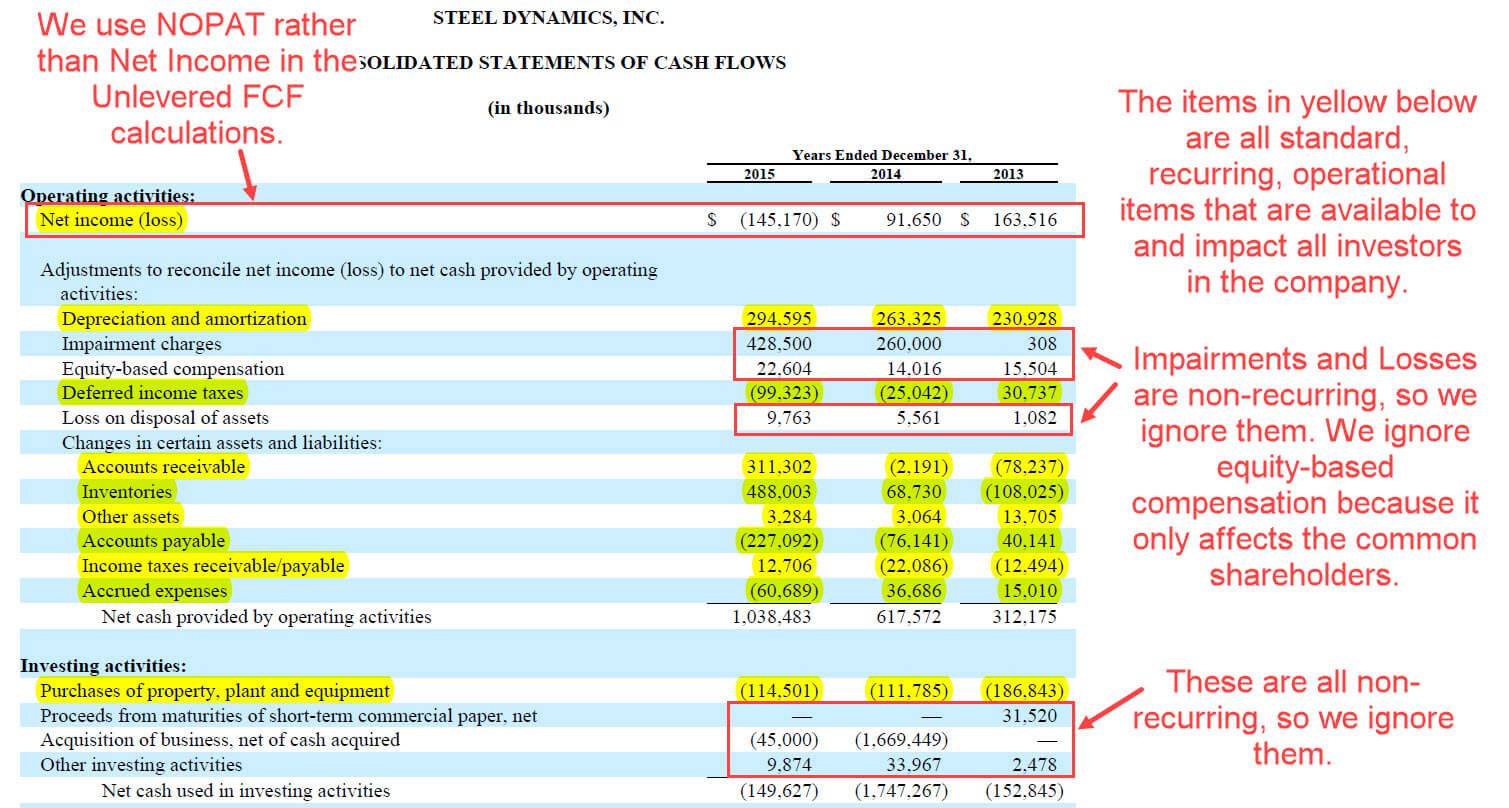Click the 'Other assets' label
The height and width of the screenshot is (808, 1509).
tap(131, 517)
